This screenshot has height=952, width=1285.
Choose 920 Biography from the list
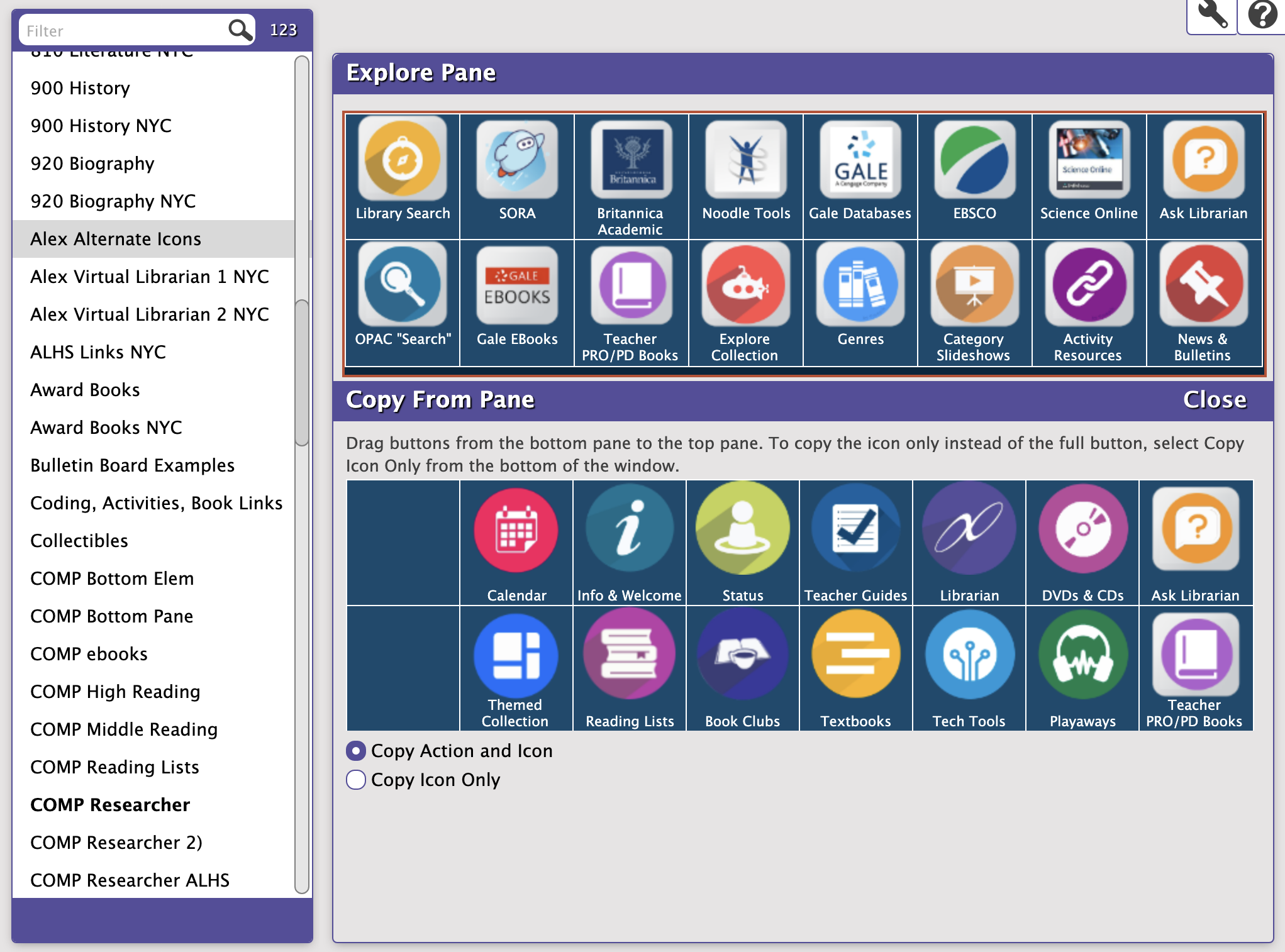[x=153, y=163]
